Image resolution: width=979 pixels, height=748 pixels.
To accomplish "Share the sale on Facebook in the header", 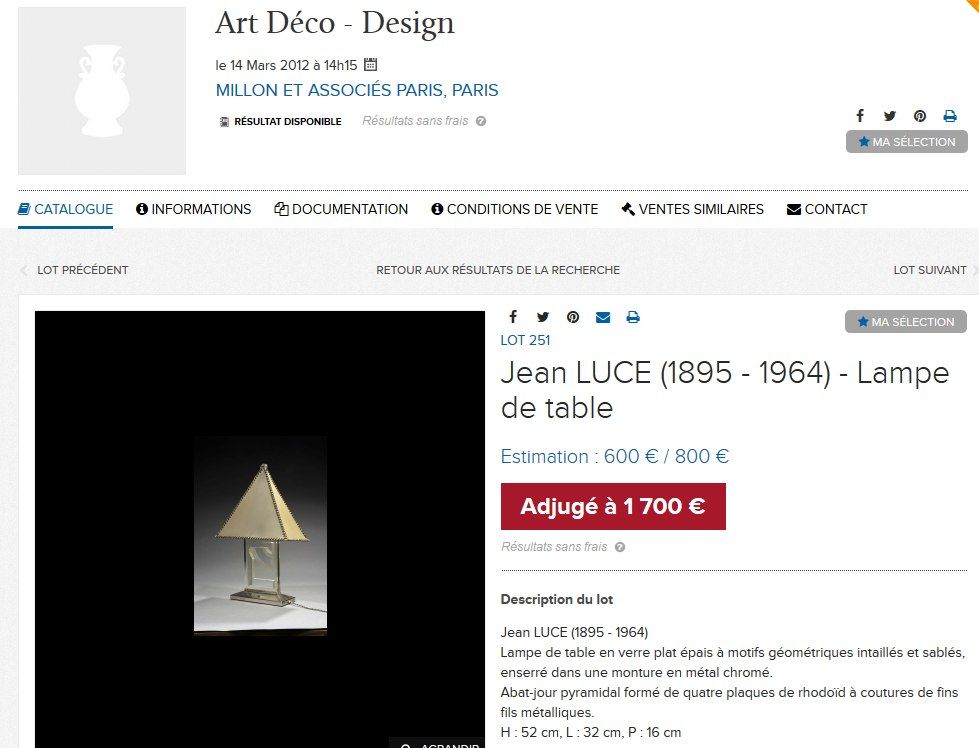I will pos(860,116).
